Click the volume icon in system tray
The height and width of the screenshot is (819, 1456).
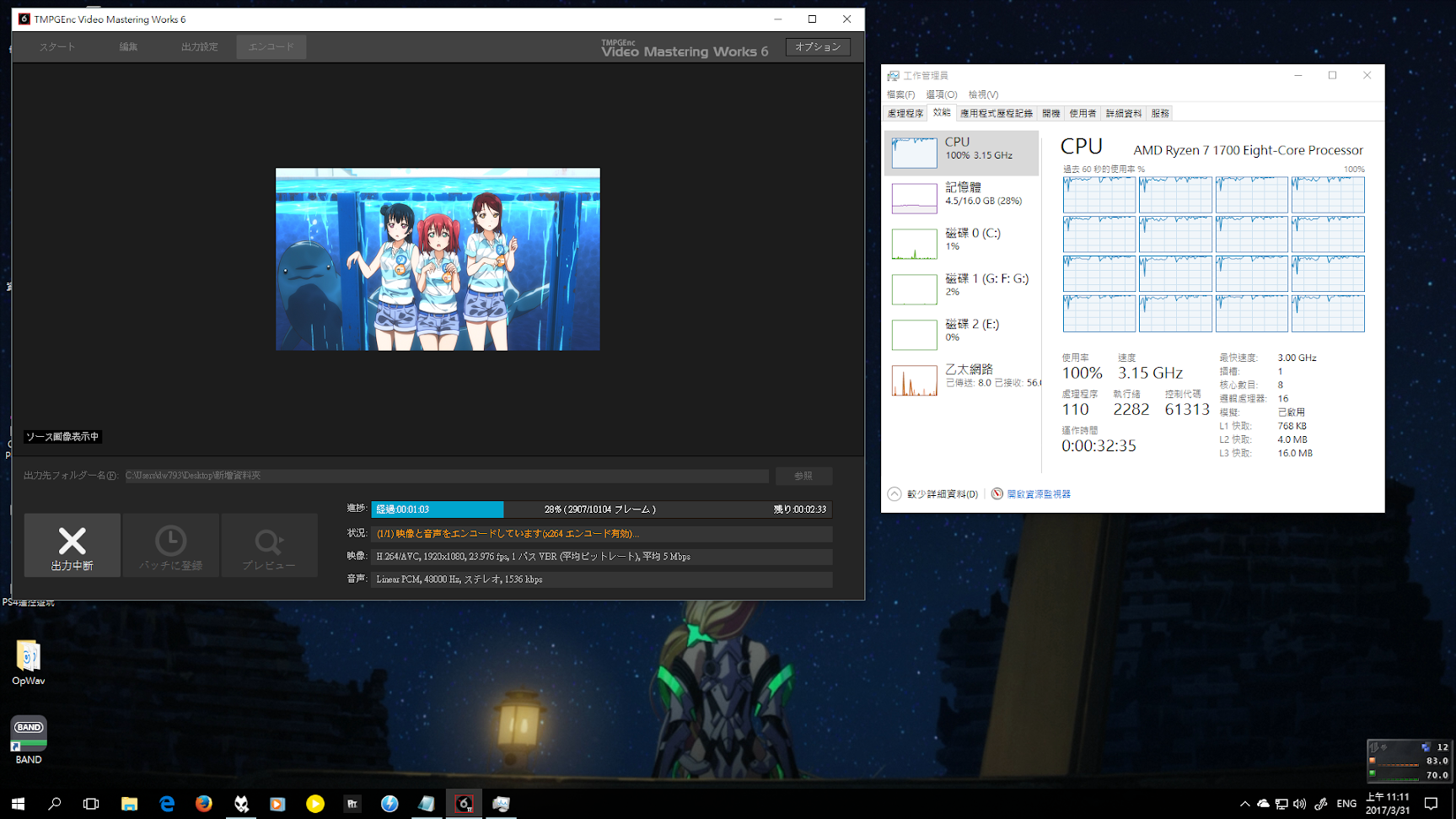tap(1299, 804)
